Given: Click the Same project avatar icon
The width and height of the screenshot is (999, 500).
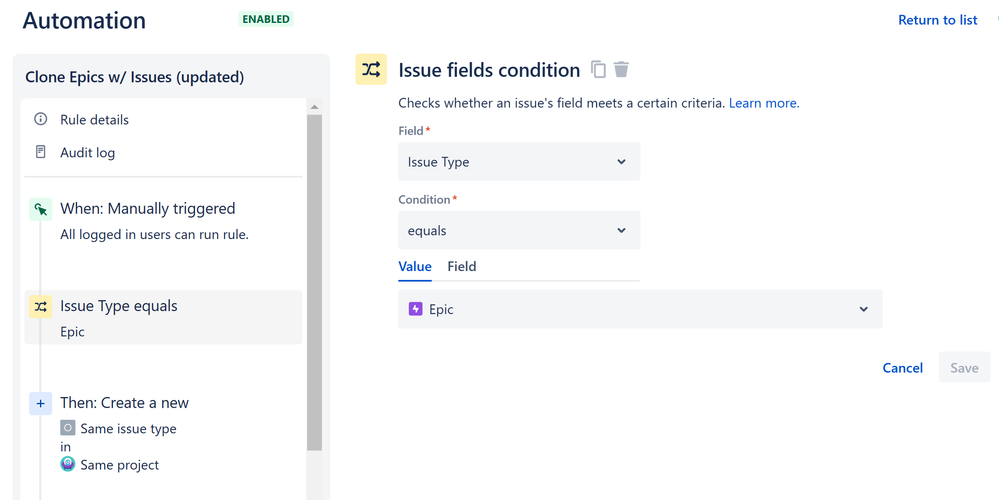Looking at the screenshot, I should pyautogui.click(x=68, y=464).
